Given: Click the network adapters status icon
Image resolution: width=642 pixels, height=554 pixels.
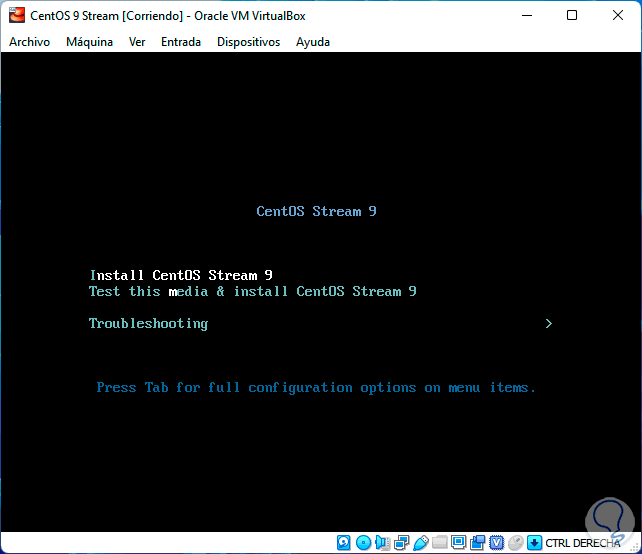Looking at the screenshot, I should pyautogui.click(x=401, y=543).
